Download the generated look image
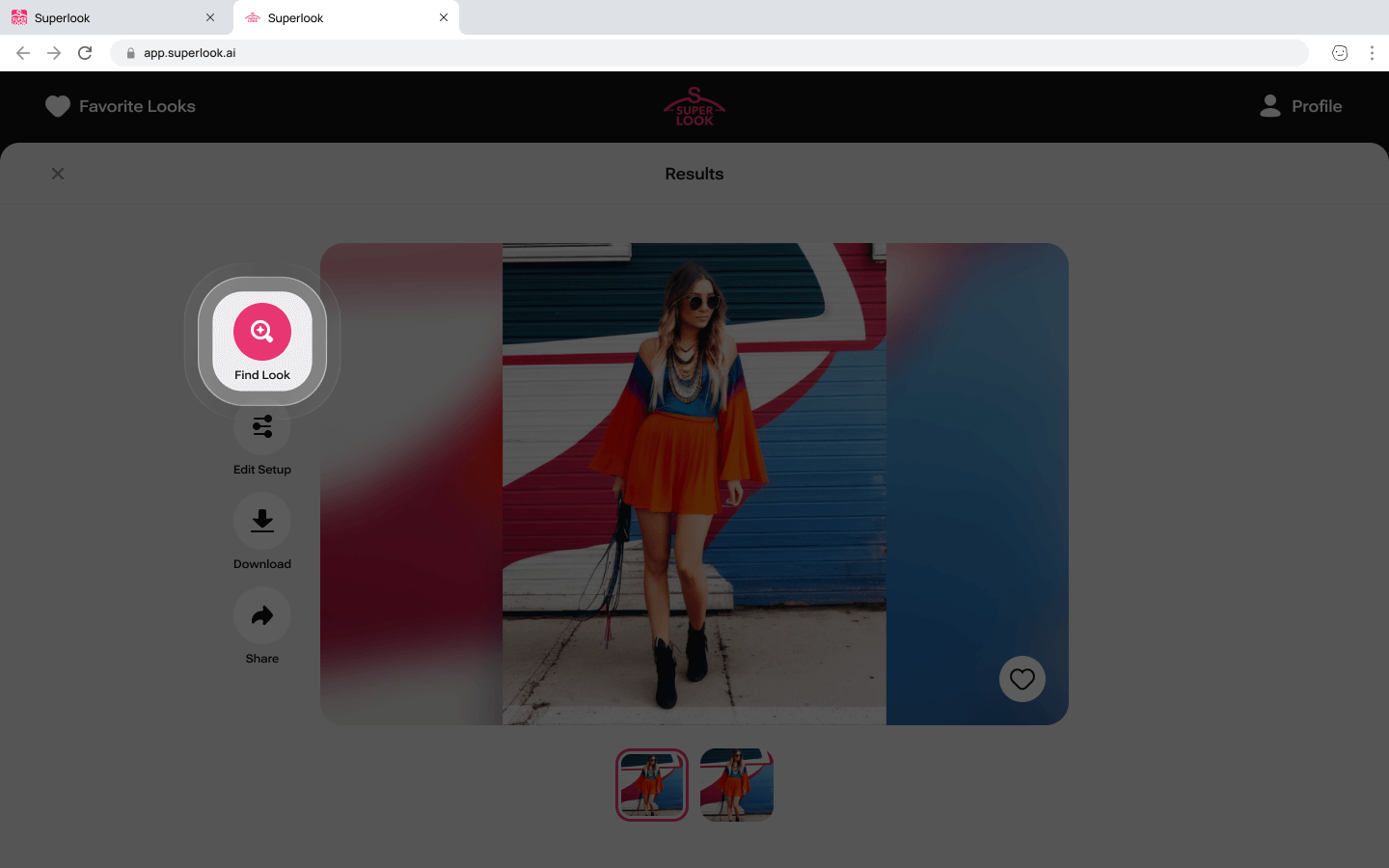This screenshot has width=1389, height=868. click(x=261, y=521)
